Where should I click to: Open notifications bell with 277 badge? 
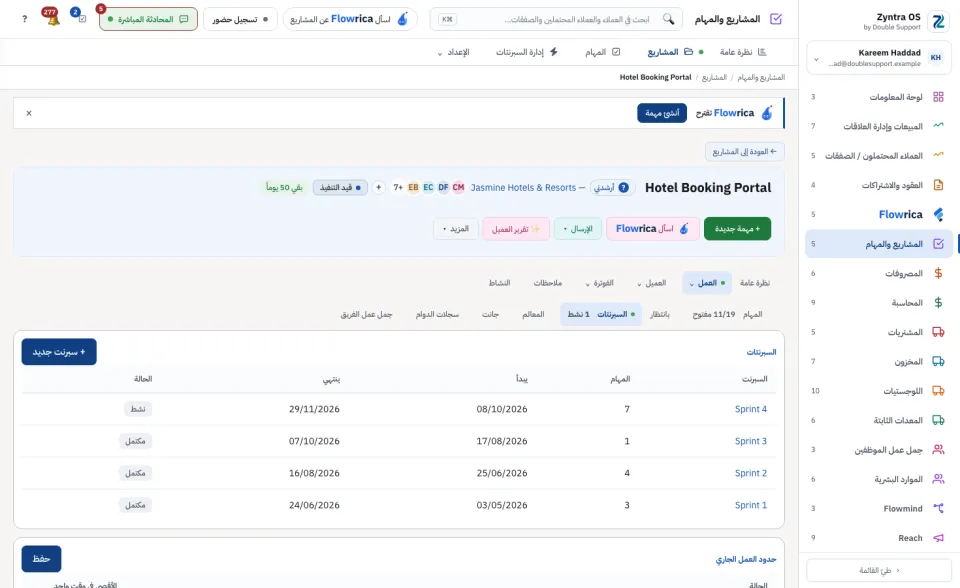[x=53, y=18]
